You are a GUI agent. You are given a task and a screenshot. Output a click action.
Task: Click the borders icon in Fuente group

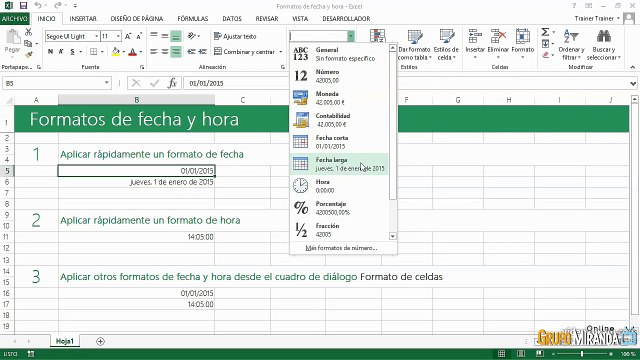(x=93, y=52)
